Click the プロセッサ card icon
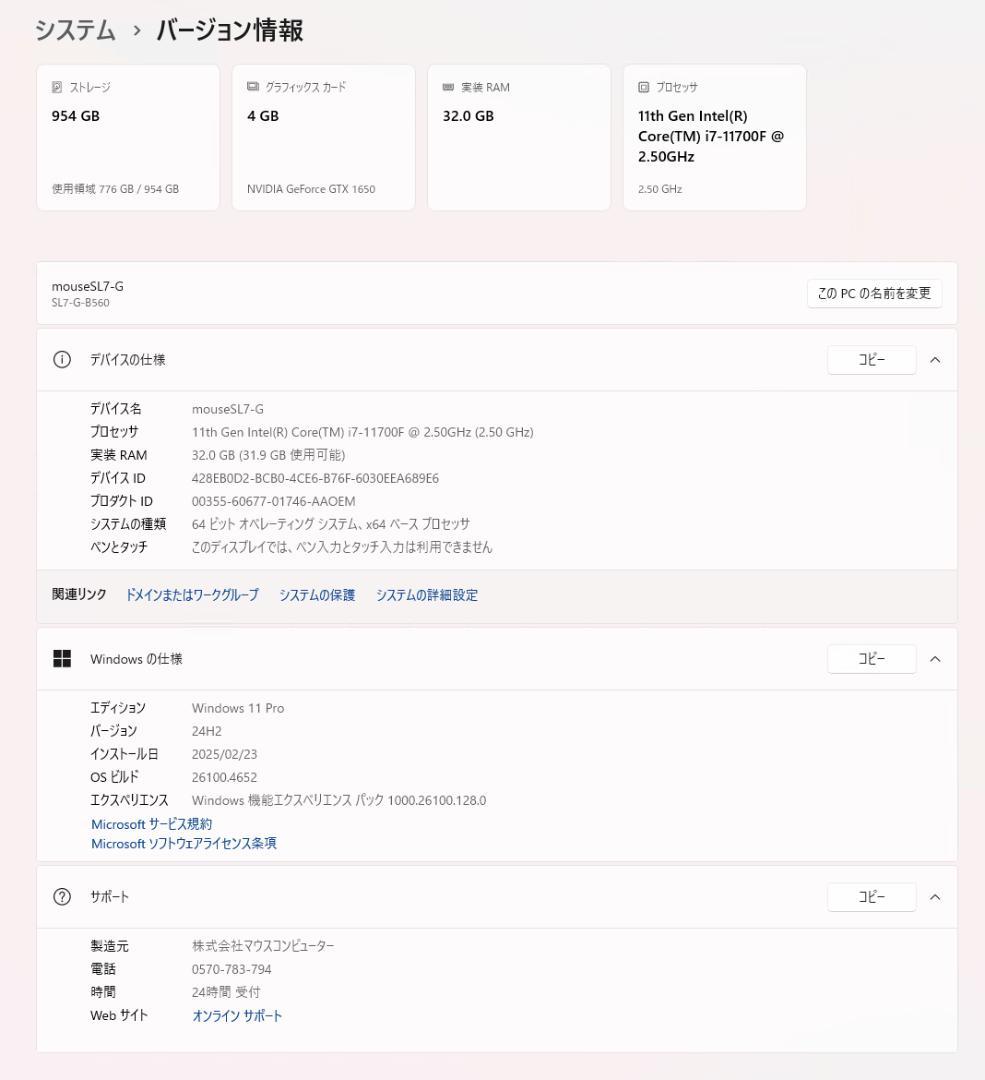 pos(643,87)
